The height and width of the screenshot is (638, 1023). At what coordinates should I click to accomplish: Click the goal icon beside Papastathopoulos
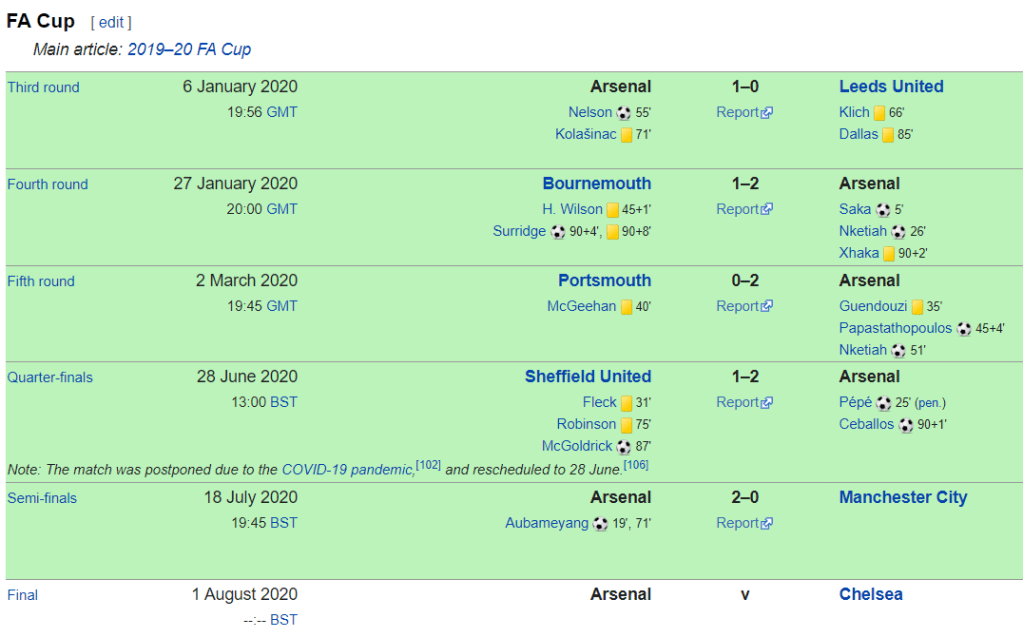click(x=964, y=329)
